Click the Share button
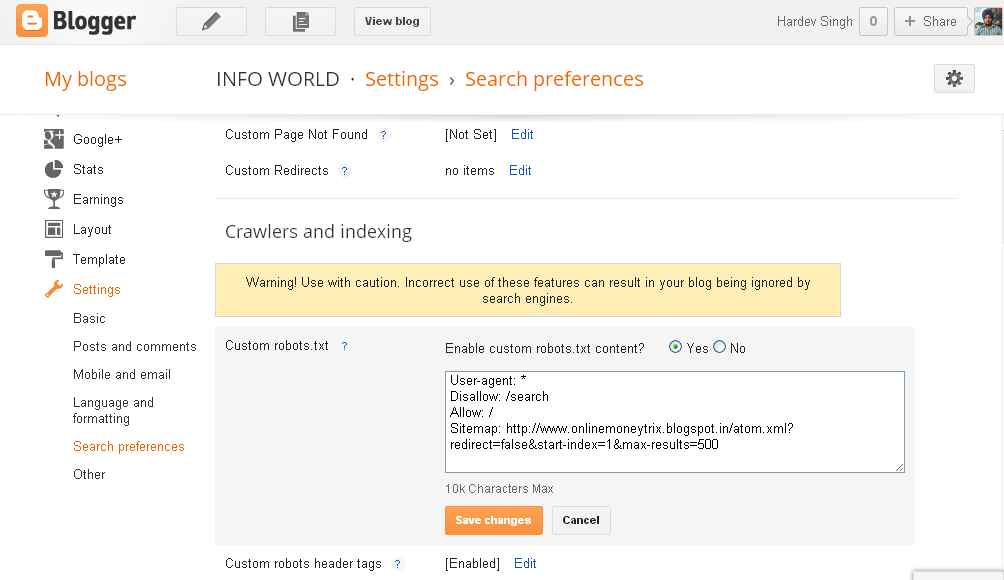The image size is (1004, 580). [930, 21]
